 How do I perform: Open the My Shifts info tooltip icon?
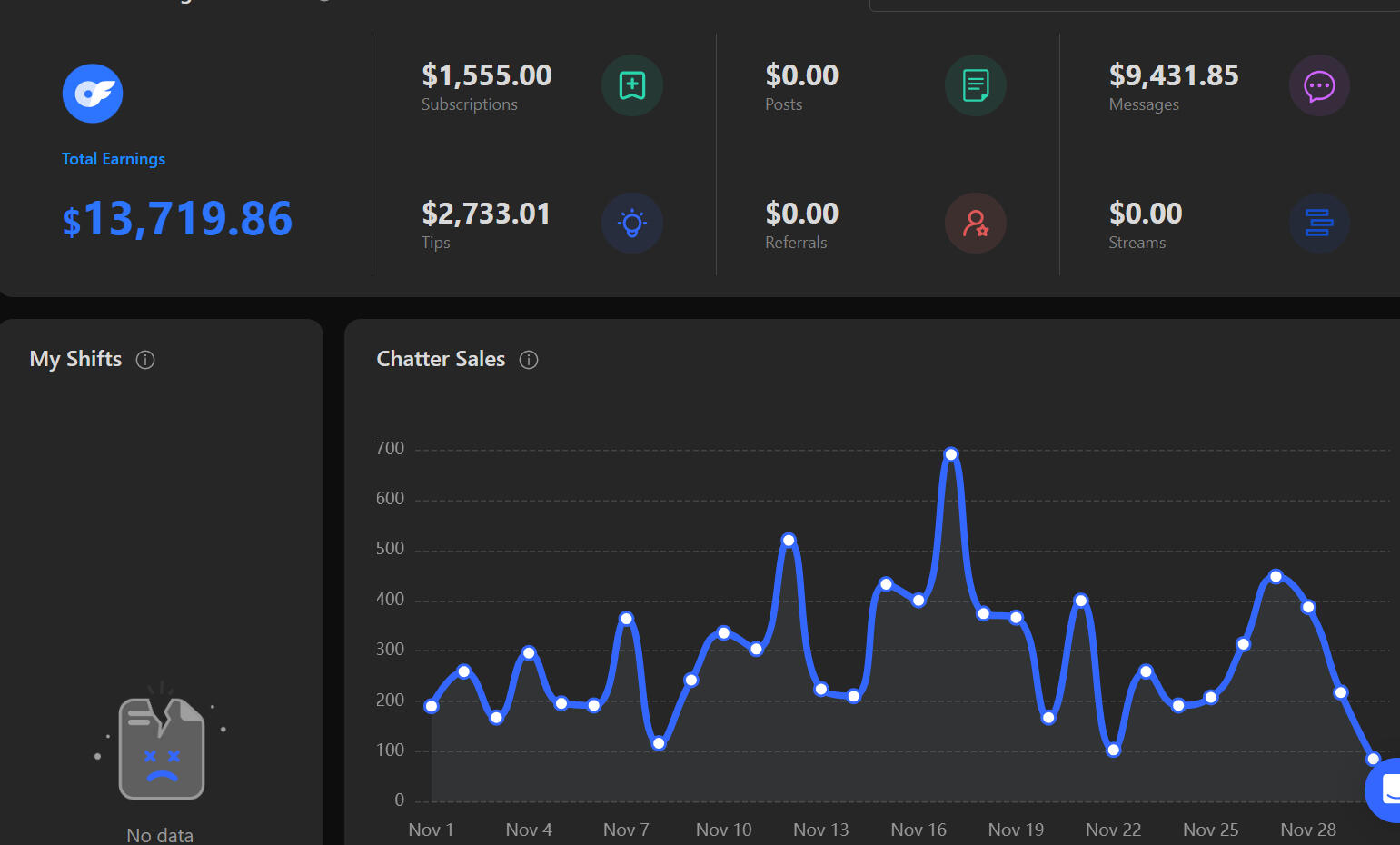(x=145, y=360)
